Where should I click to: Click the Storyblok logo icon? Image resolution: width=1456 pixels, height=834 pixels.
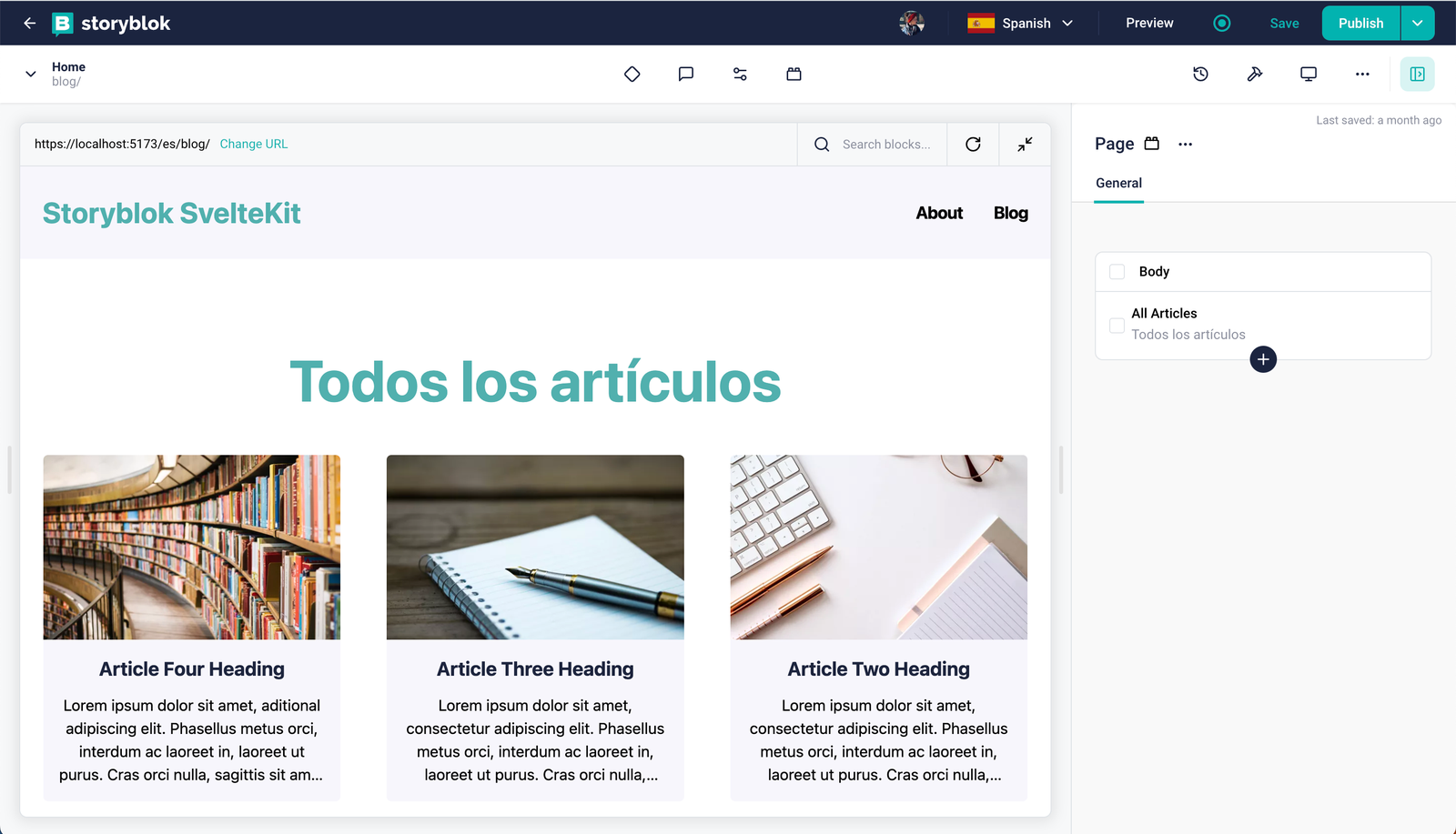63,24
